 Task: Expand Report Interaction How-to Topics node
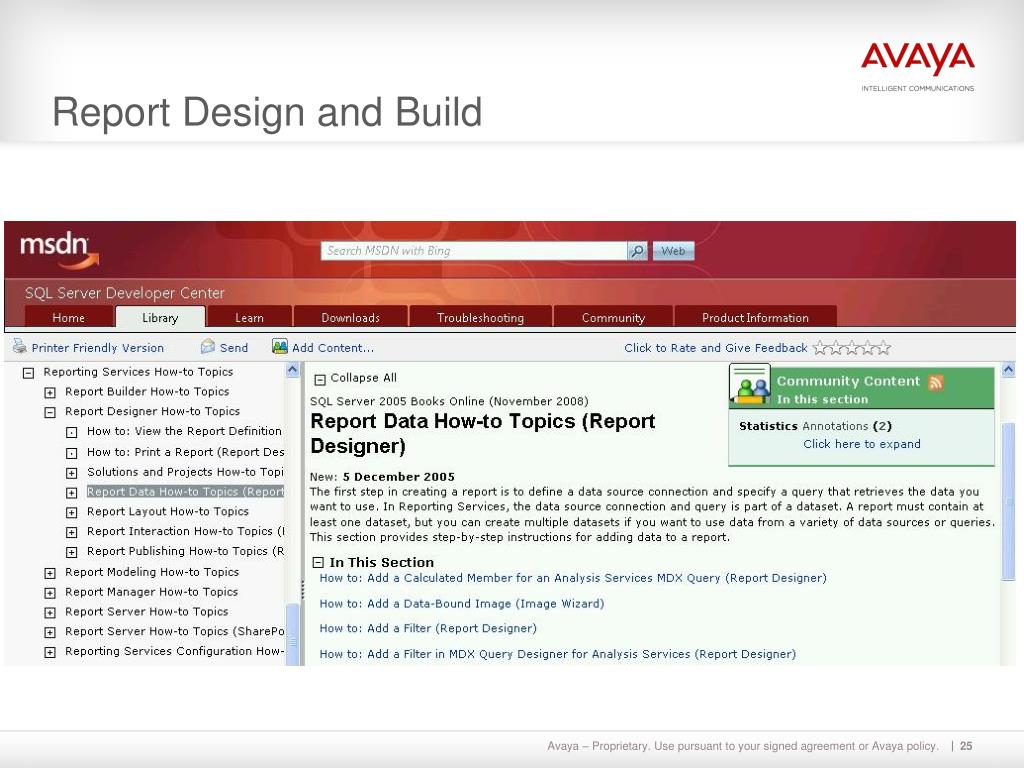click(72, 532)
